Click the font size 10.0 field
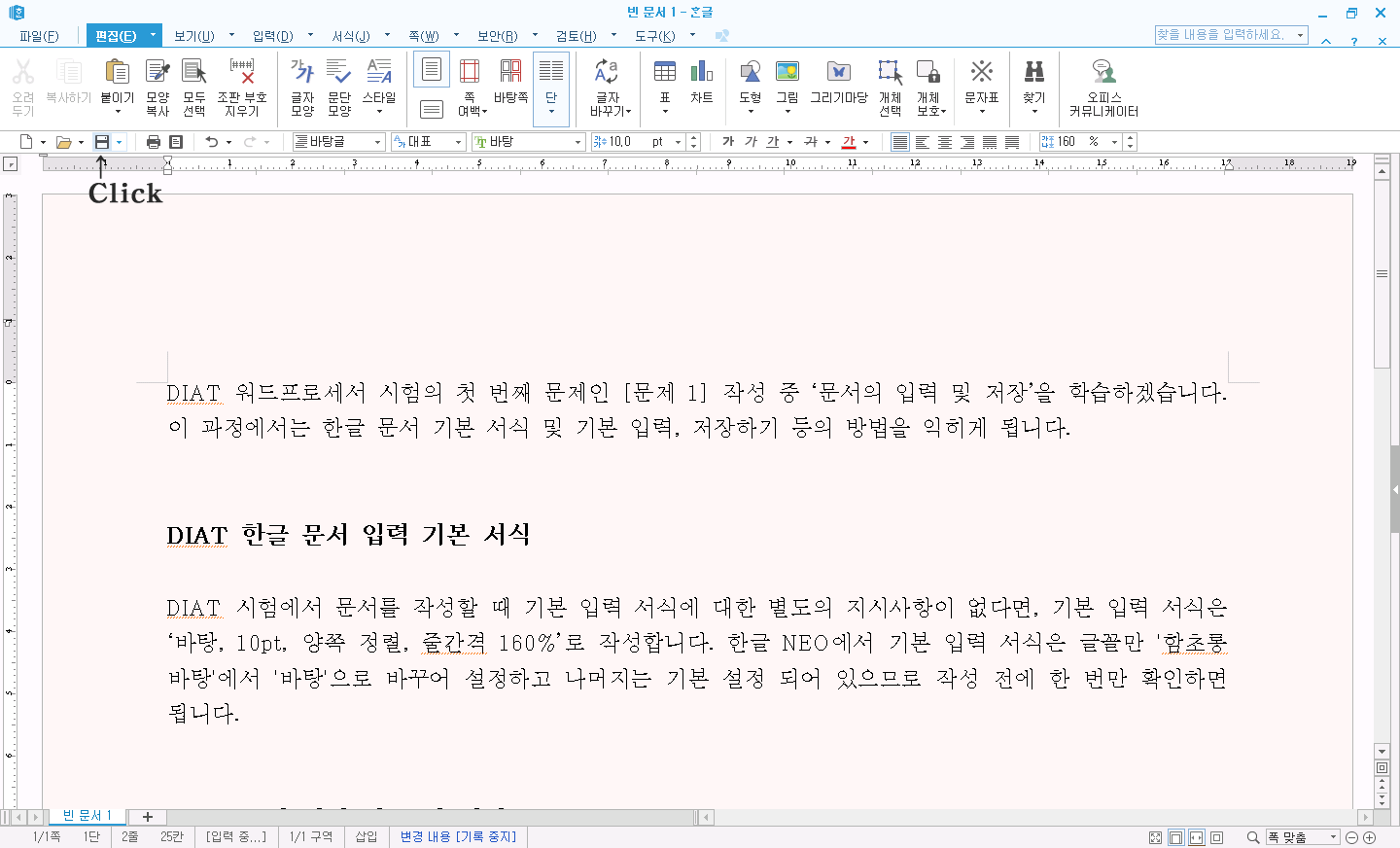 [x=630, y=142]
